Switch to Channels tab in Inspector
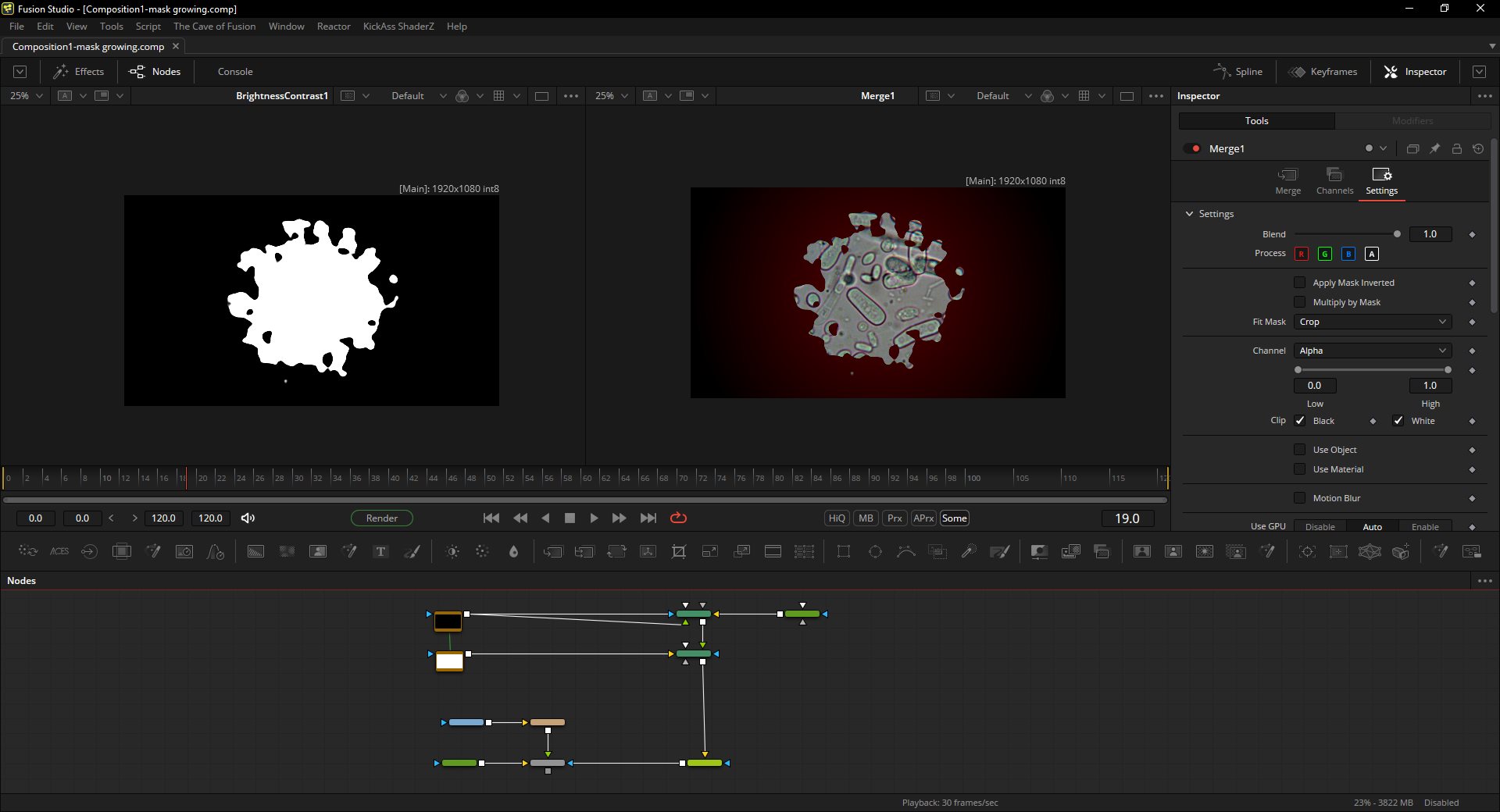Image resolution: width=1500 pixels, height=812 pixels. (x=1334, y=181)
